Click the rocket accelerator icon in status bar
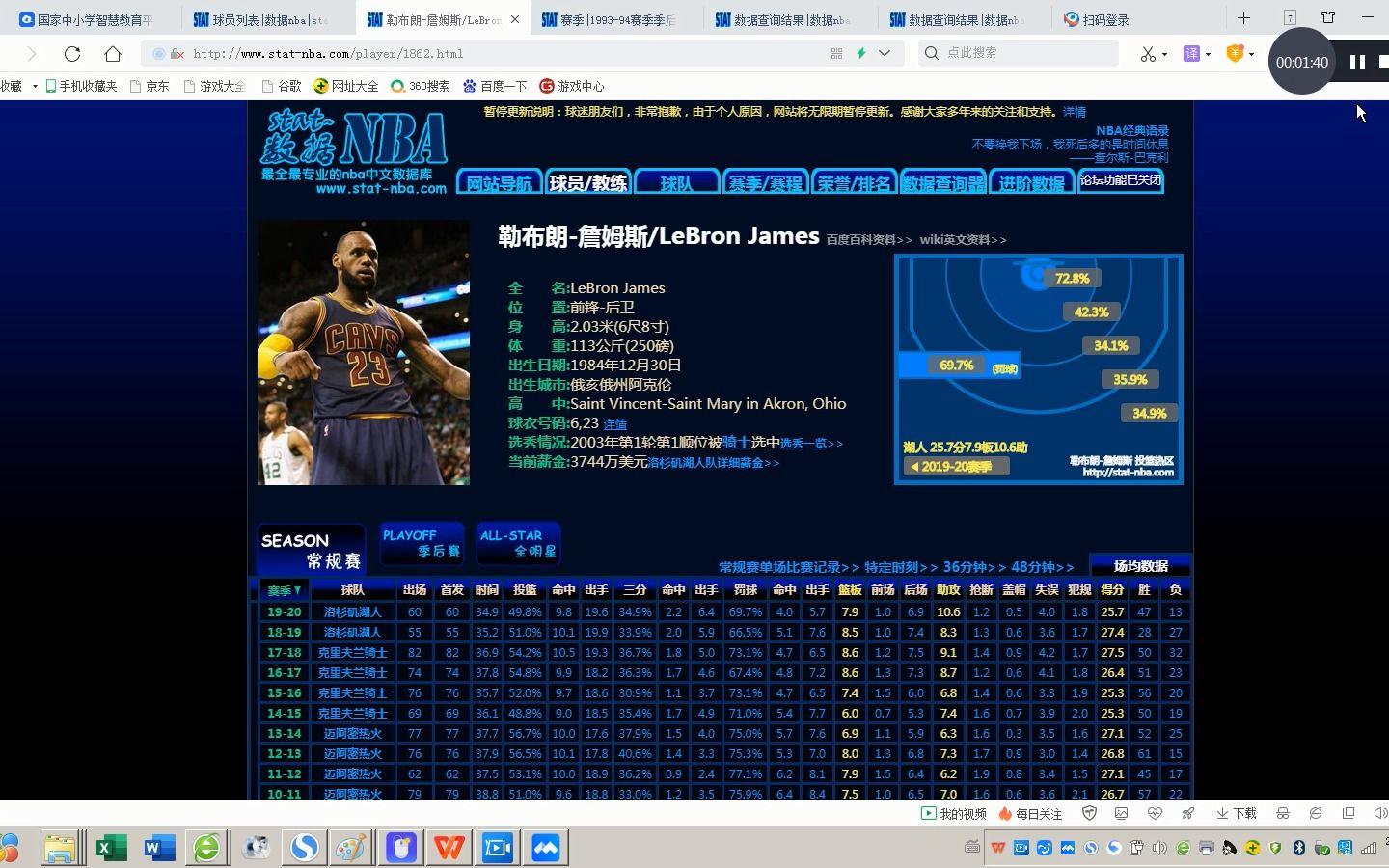 pyautogui.click(x=1187, y=813)
